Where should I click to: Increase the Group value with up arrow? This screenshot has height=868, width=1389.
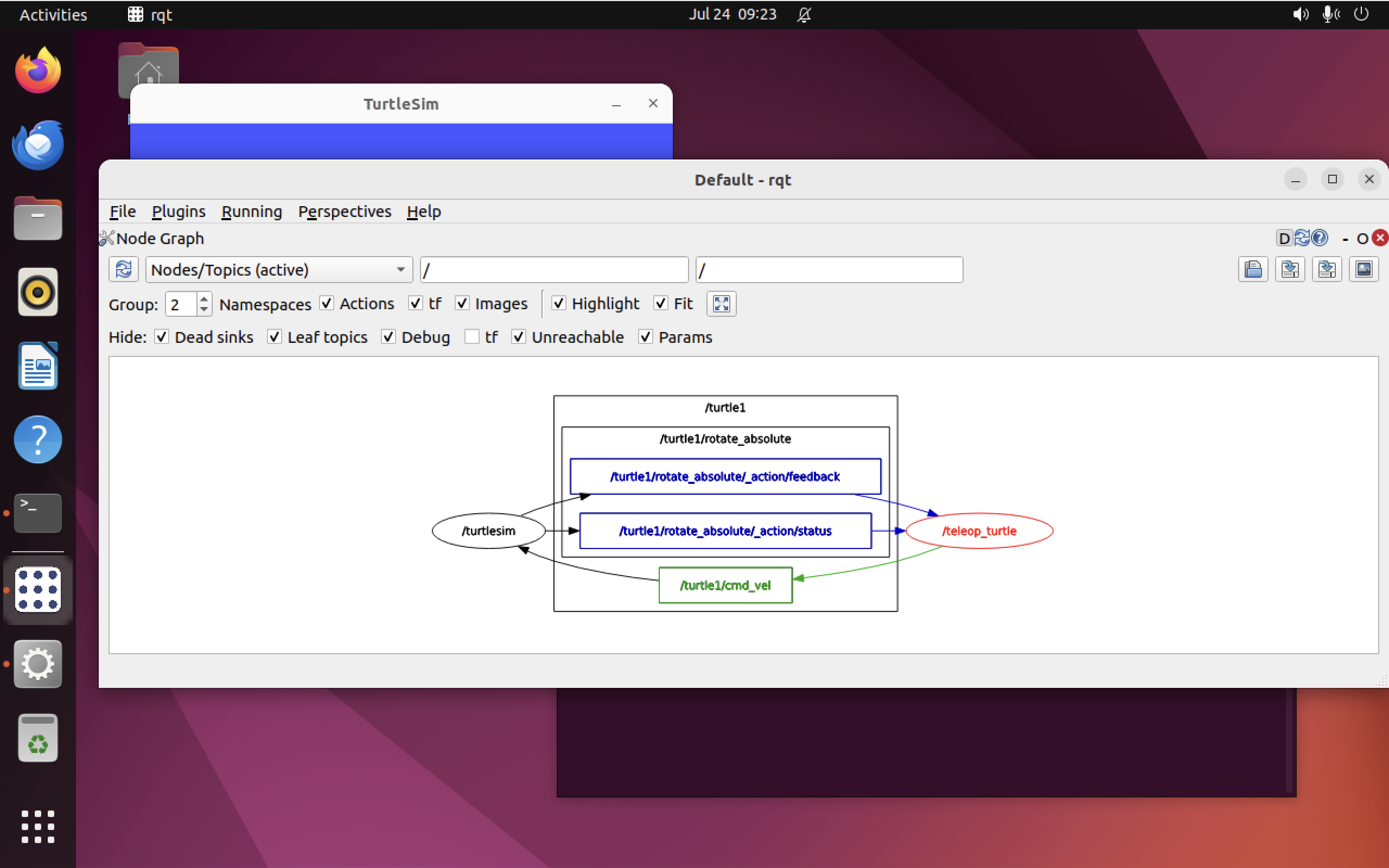(x=204, y=298)
